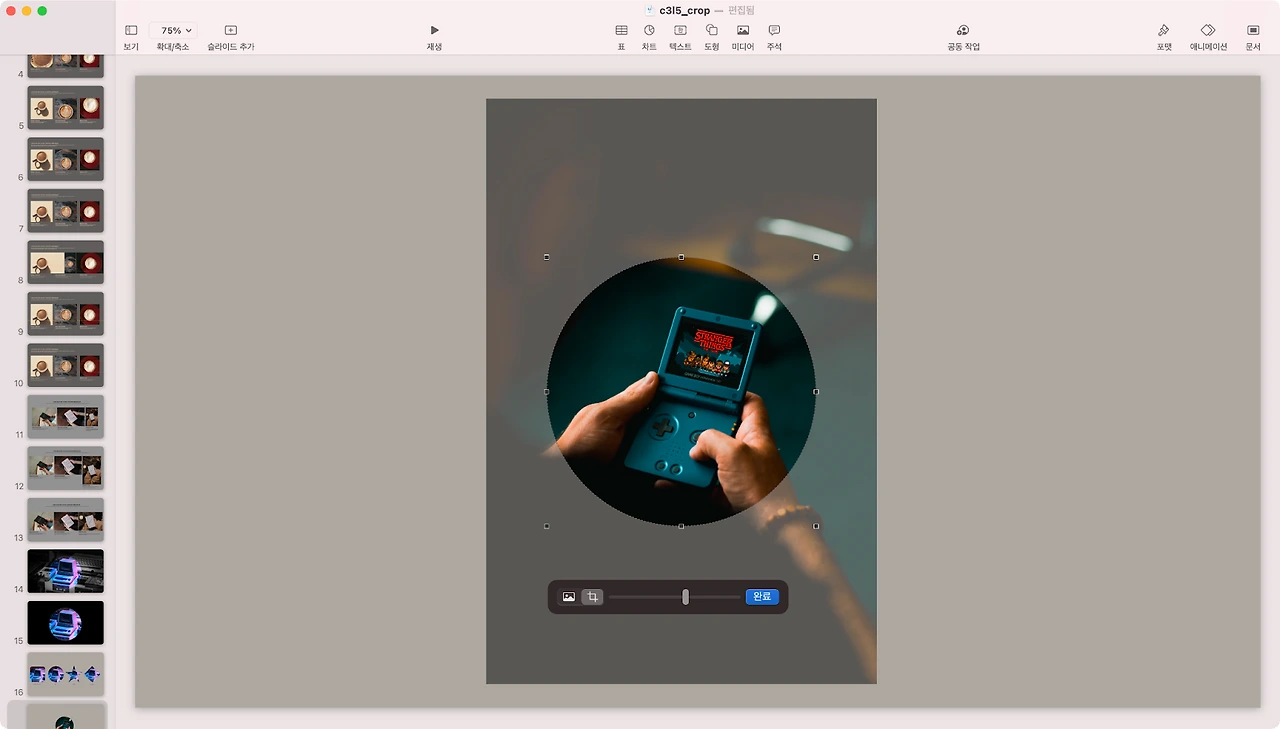Start the slideshow with 재생 button
1280x729 pixels.
click(x=434, y=31)
